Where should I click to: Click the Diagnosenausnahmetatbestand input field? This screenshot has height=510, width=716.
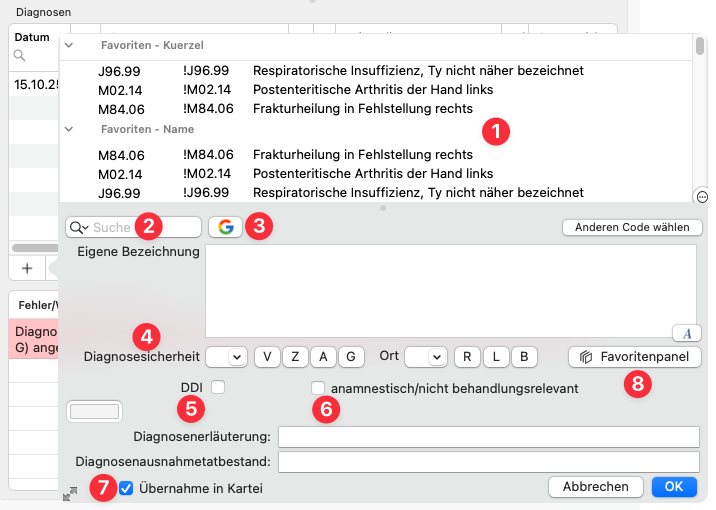pyautogui.click(x=489, y=462)
